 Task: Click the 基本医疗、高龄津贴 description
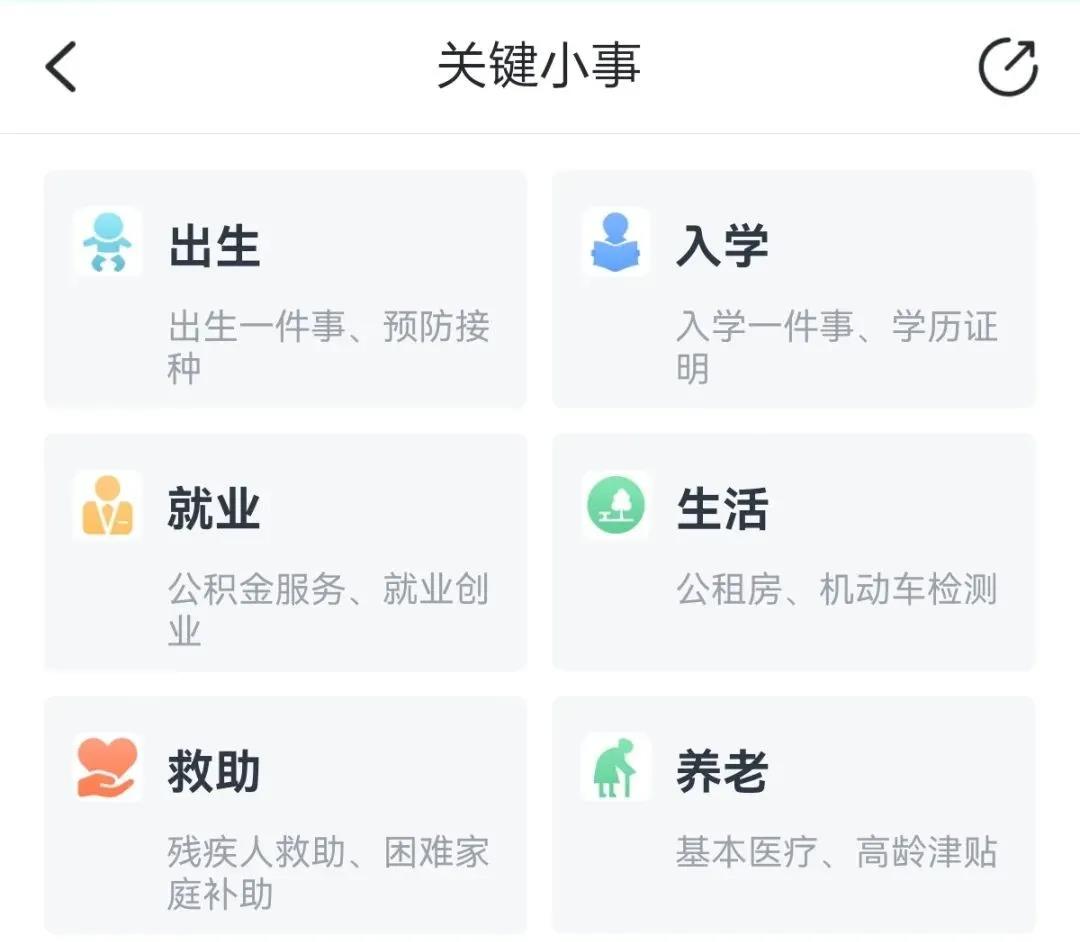click(x=837, y=852)
